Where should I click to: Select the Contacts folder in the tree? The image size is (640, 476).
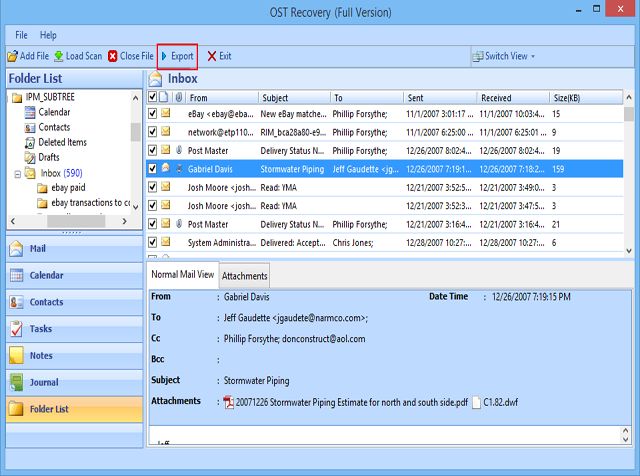pyautogui.click(x=54, y=127)
